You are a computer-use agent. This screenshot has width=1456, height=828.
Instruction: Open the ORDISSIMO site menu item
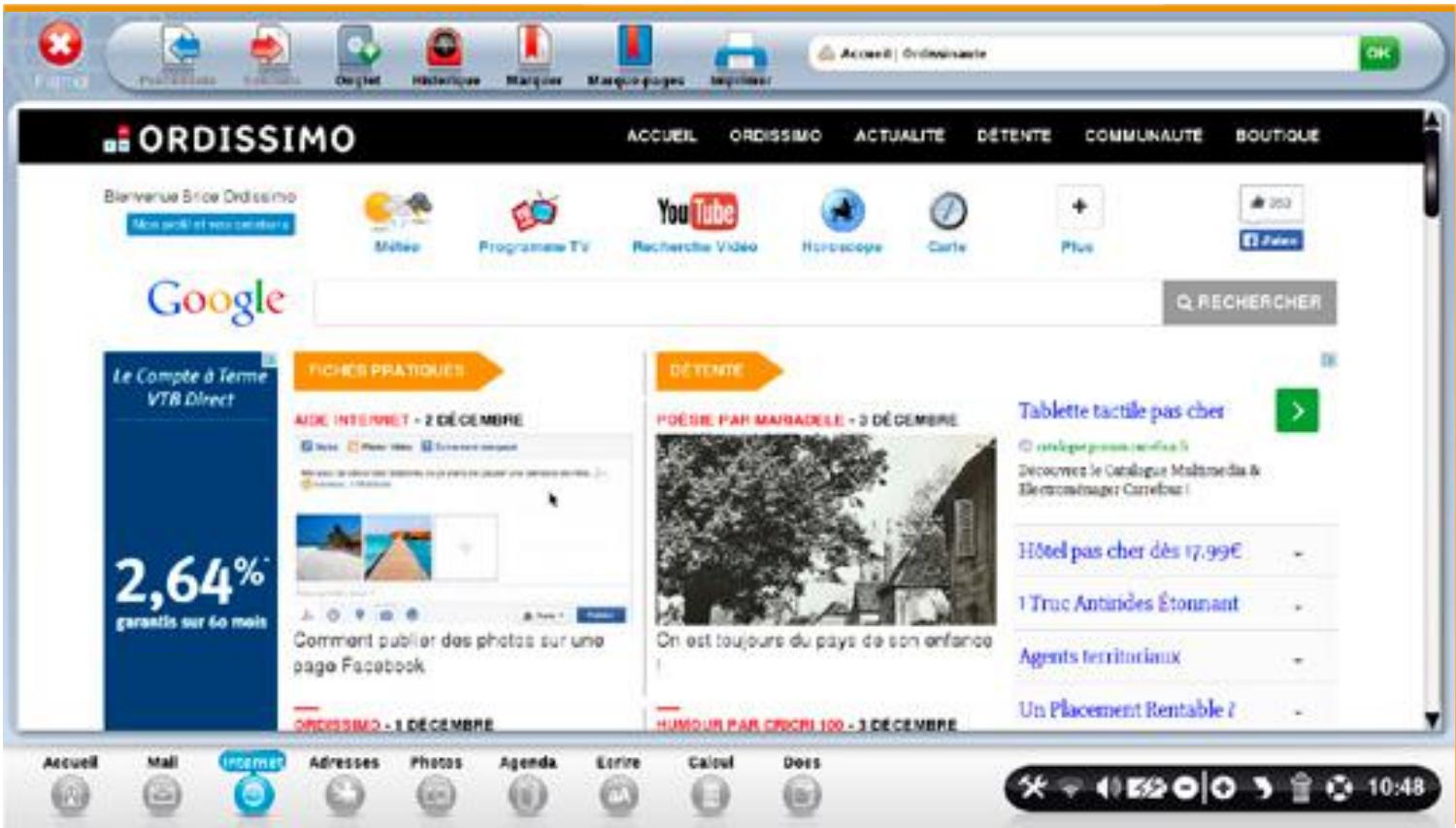tap(776, 136)
